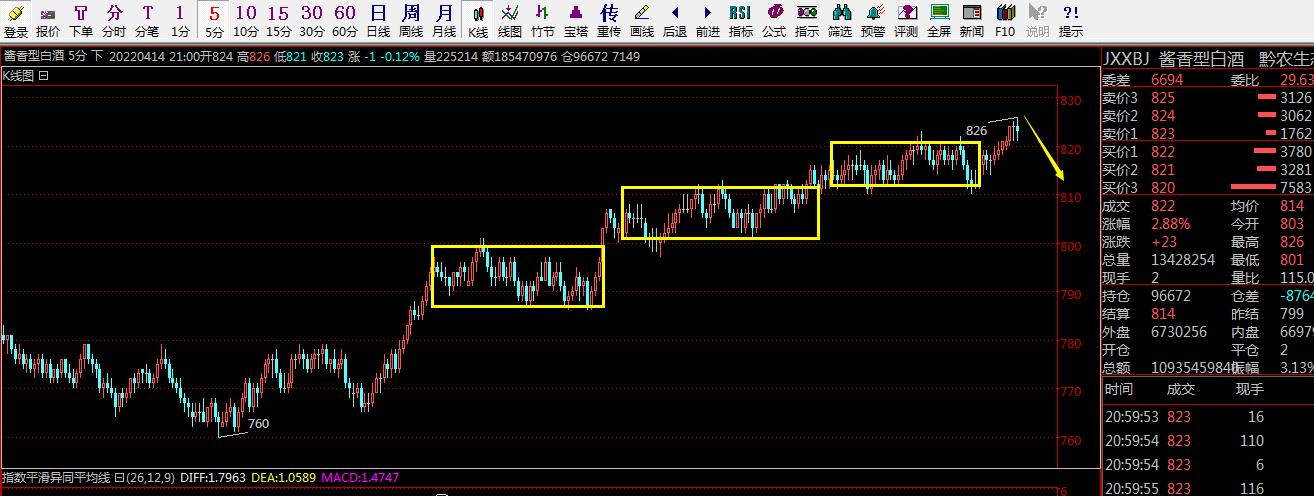The height and width of the screenshot is (496, 1314).
Task: Click the 重传 retransmit data icon
Action: [x=609, y=20]
